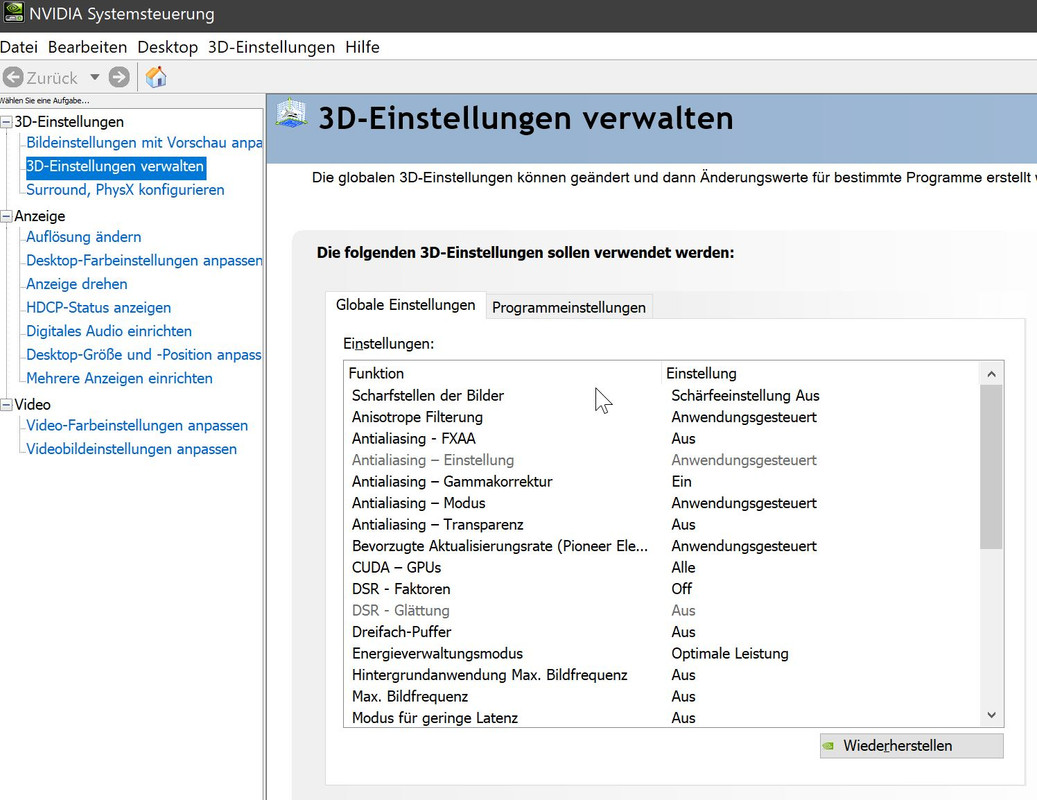Click the forward navigation arrow icon
The height and width of the screenshot is (800, 1037).
tap(119, 77)
